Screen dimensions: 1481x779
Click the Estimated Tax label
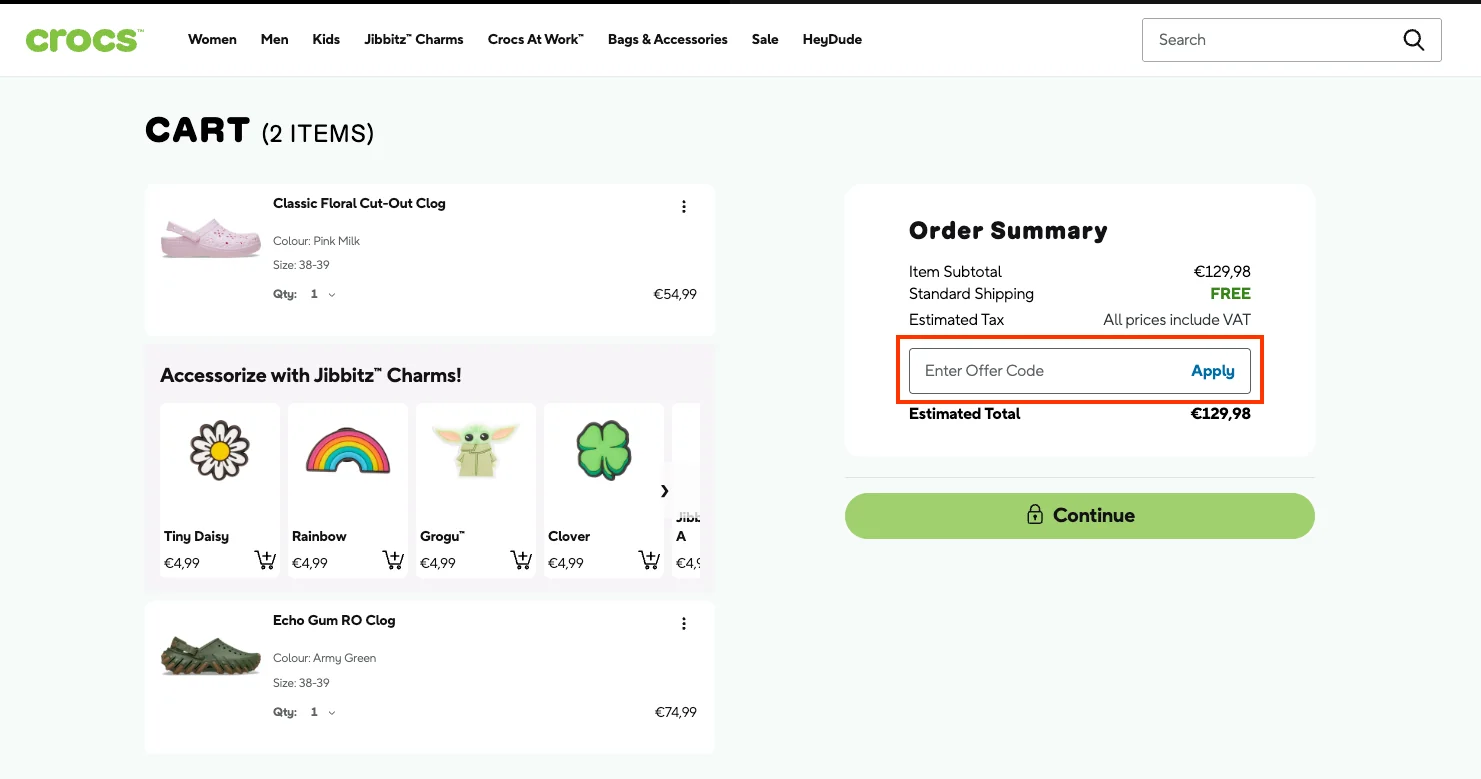coord(956,320)
